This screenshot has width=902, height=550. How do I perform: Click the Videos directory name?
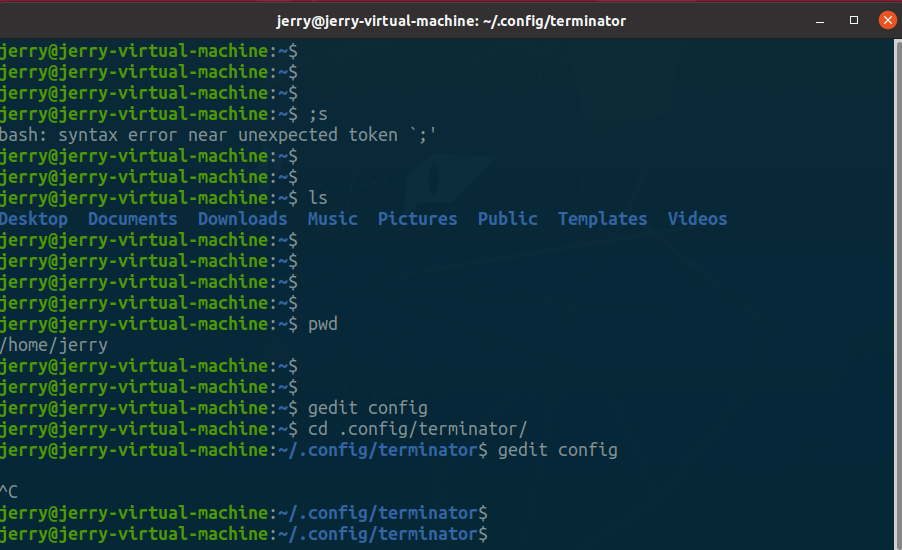coord(697,219)
